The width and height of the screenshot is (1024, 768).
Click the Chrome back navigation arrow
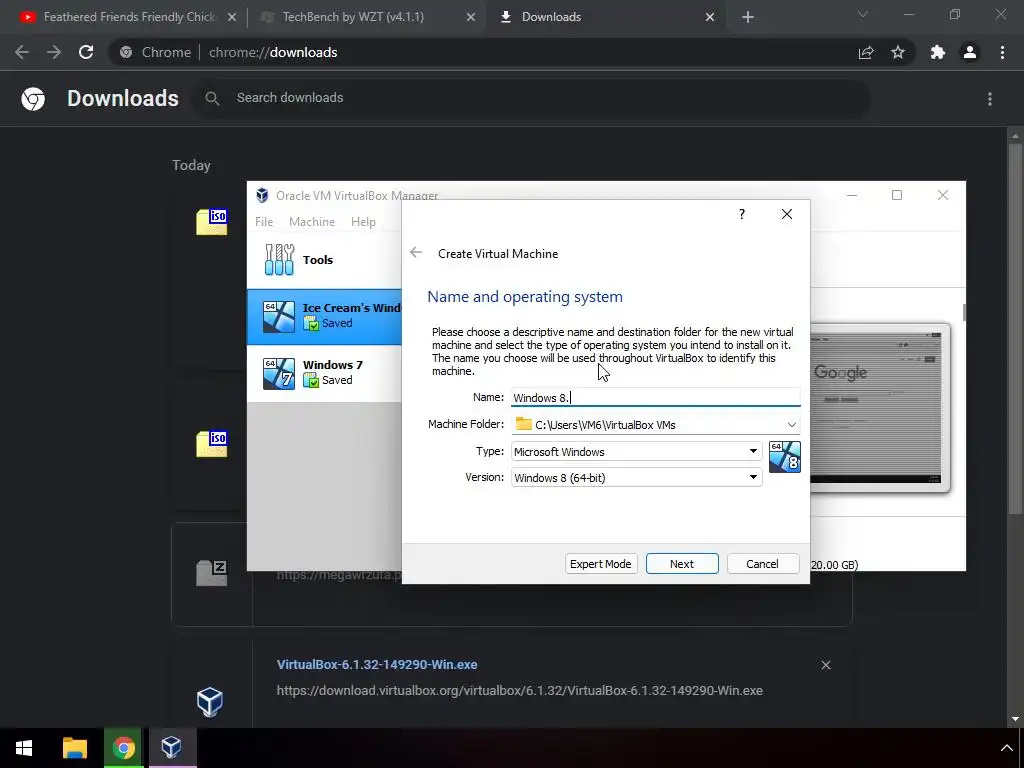tap(22, 52)
